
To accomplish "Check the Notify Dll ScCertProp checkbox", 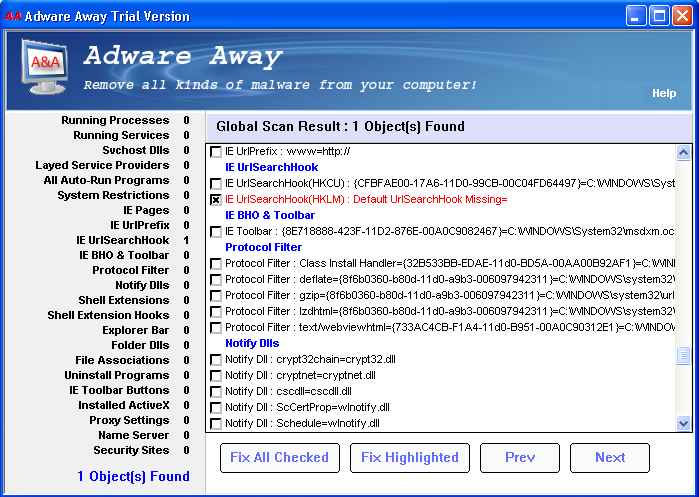I will (216, 408).
